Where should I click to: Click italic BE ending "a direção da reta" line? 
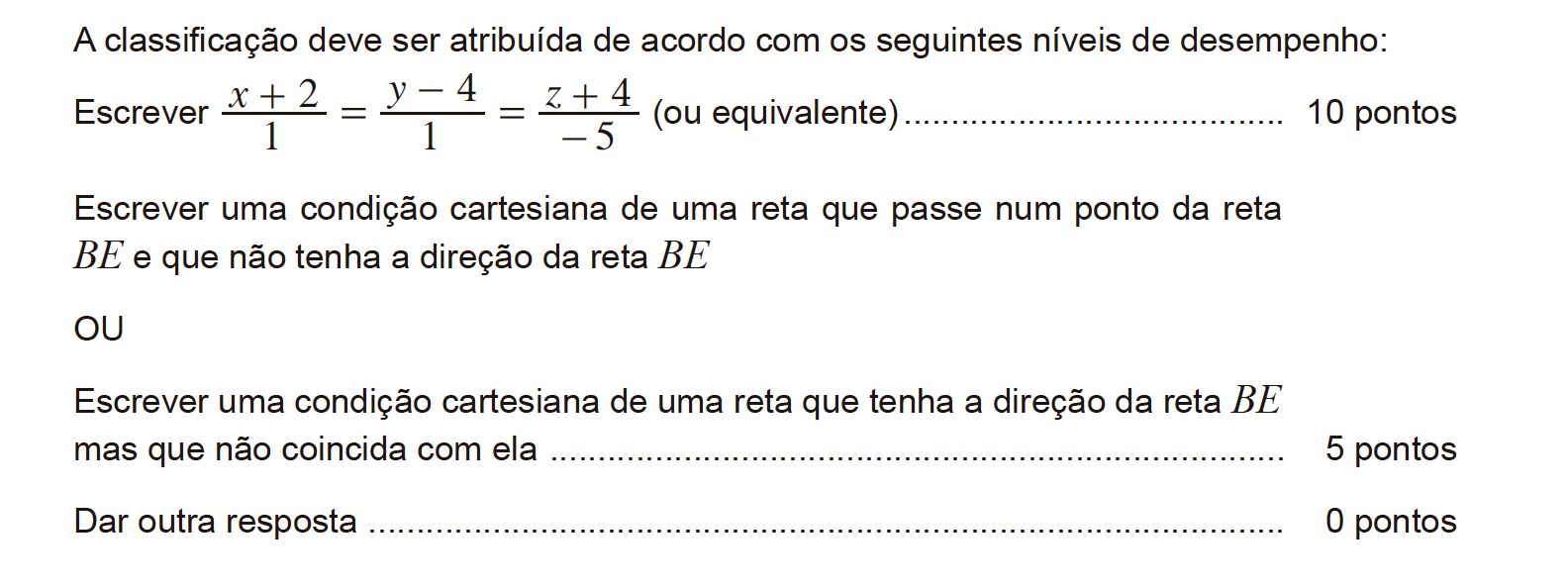click(684, 257)
